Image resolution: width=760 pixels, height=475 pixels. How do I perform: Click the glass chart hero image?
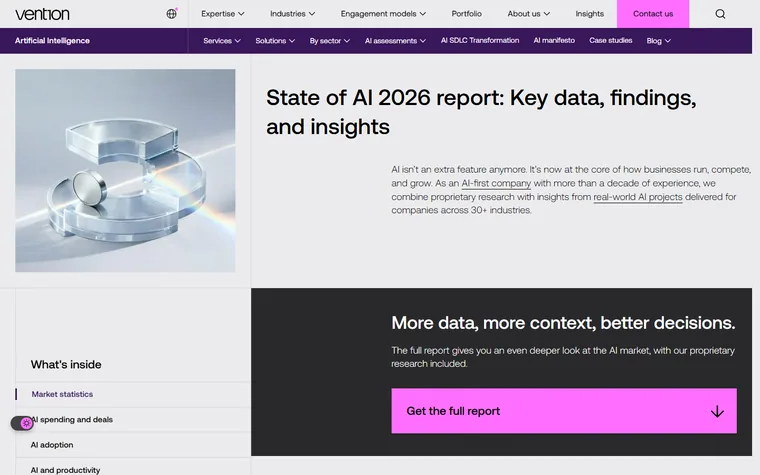tap(125, 171)
